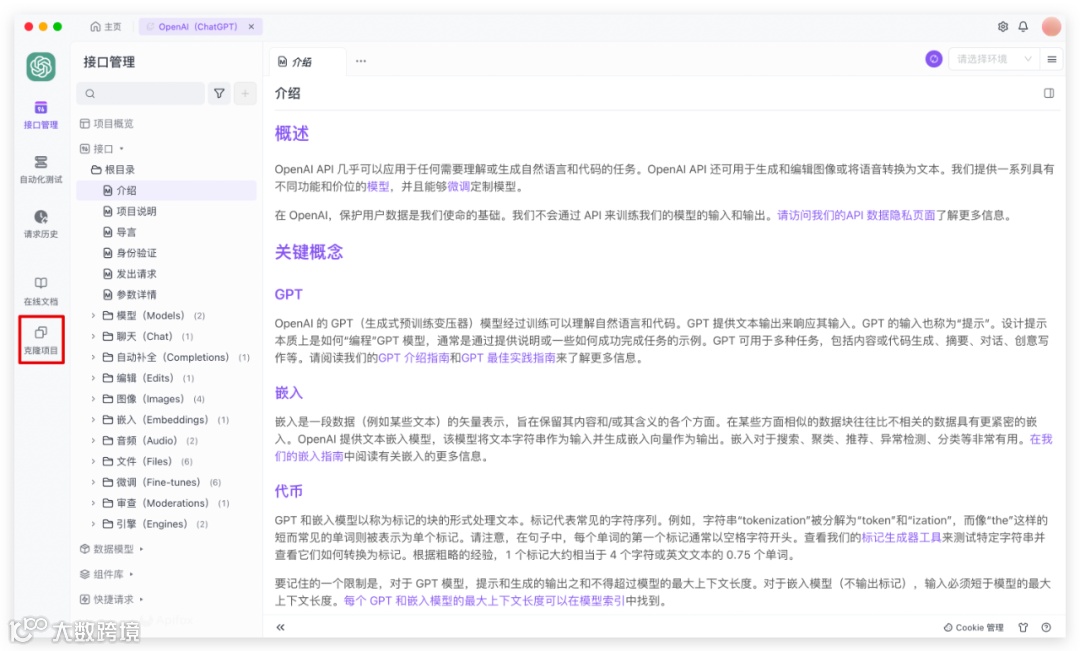Expand the 快捷请求 section
1080x651 pixels.
tap(112, 599)
